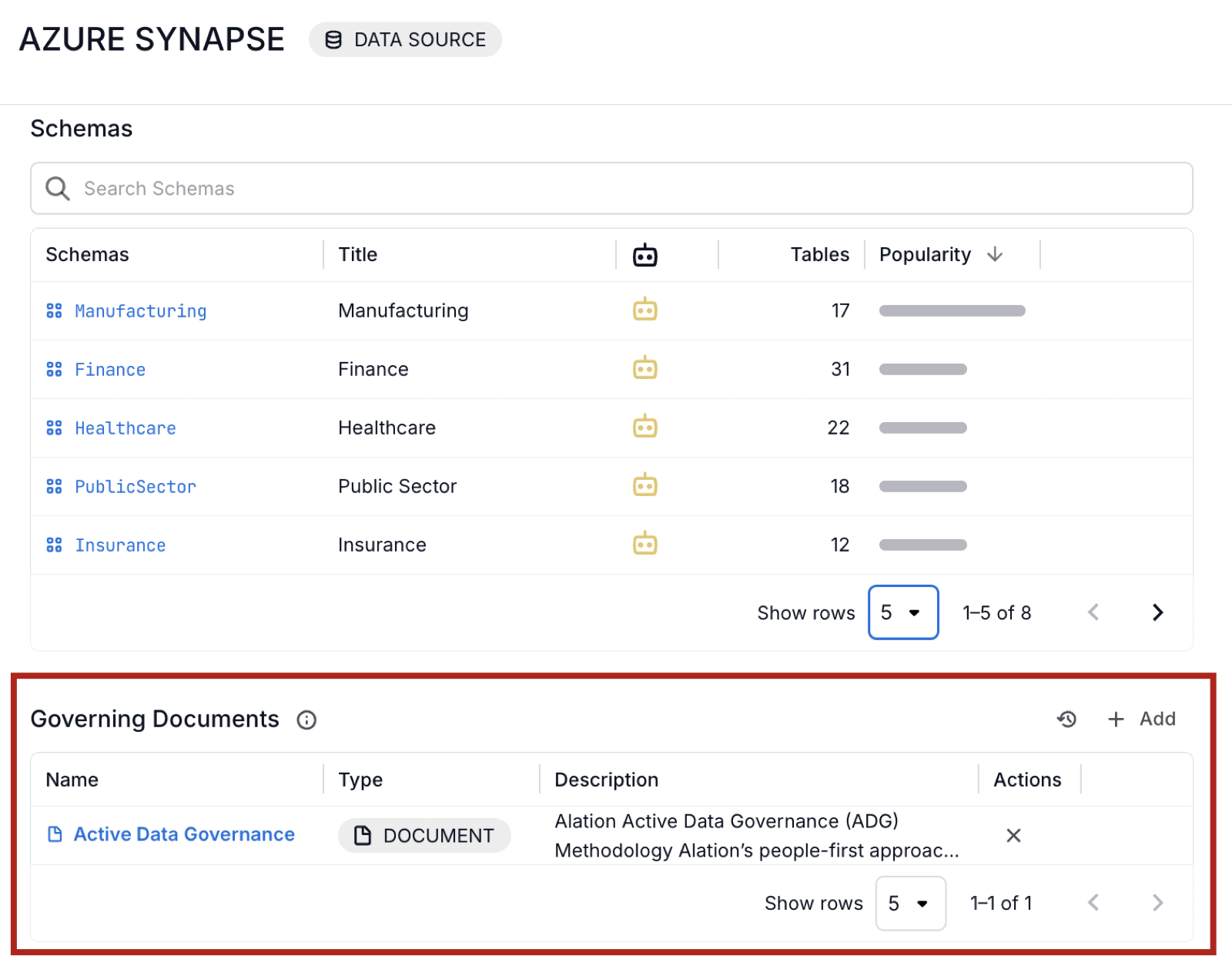
Task: View Governing Documents history icon
Action: (1066, 719)
